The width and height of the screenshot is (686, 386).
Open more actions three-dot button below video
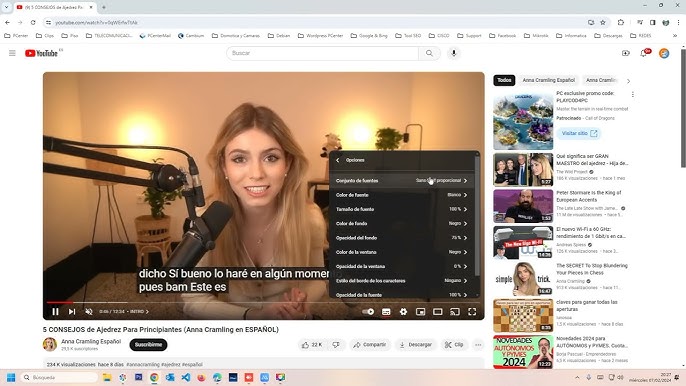click(x=478, y=345)
